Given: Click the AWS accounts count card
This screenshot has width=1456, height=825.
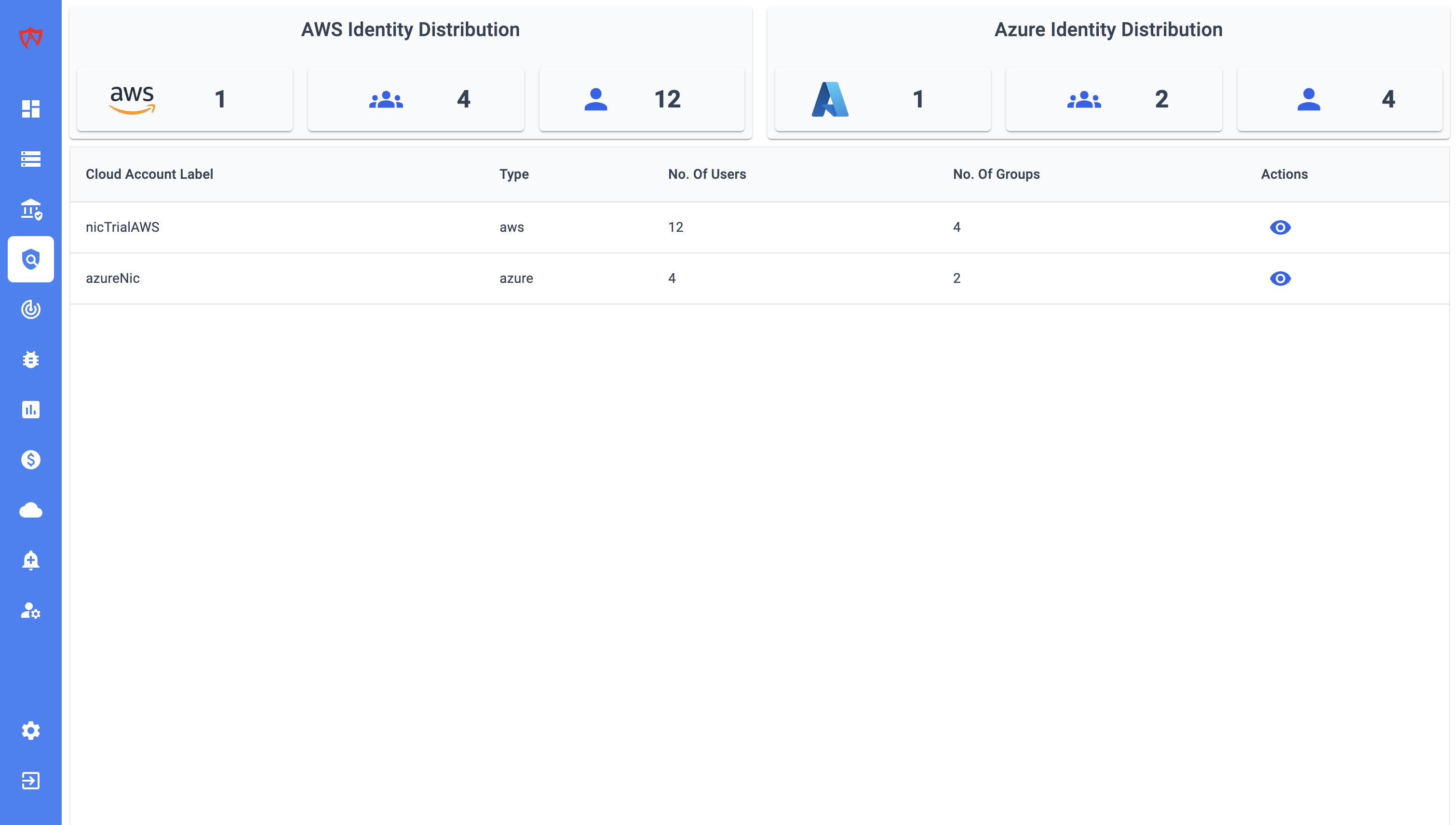Looking at the screenshot, I should [x=185, y=99].
